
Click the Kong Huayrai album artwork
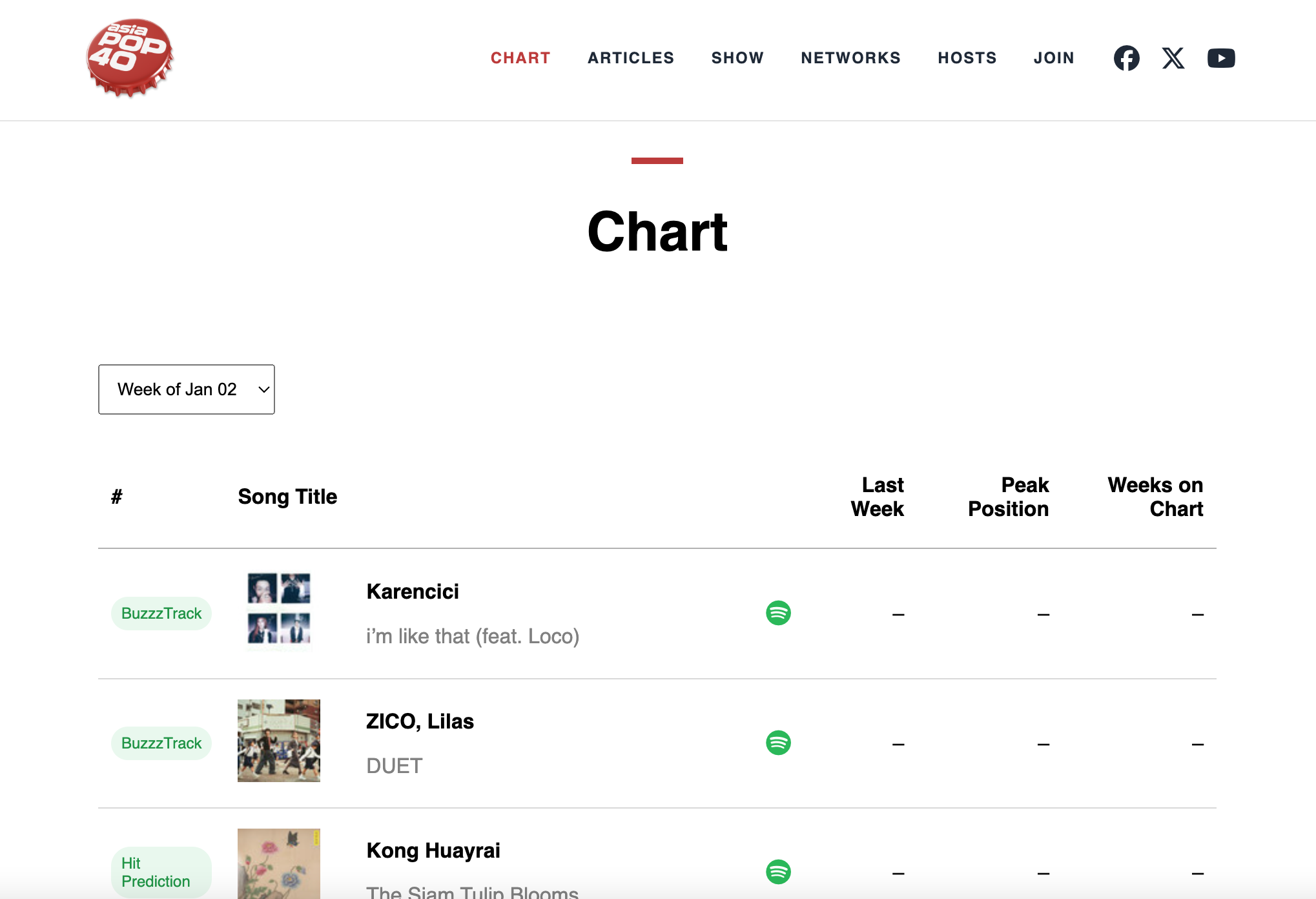tap(279, 864)
